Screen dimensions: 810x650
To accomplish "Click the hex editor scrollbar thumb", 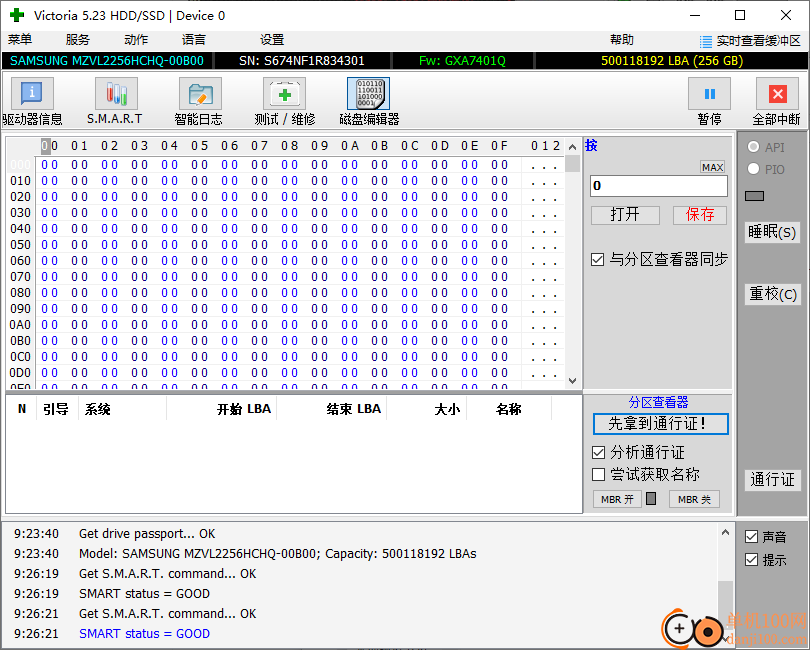I will (x=572, y=163).
